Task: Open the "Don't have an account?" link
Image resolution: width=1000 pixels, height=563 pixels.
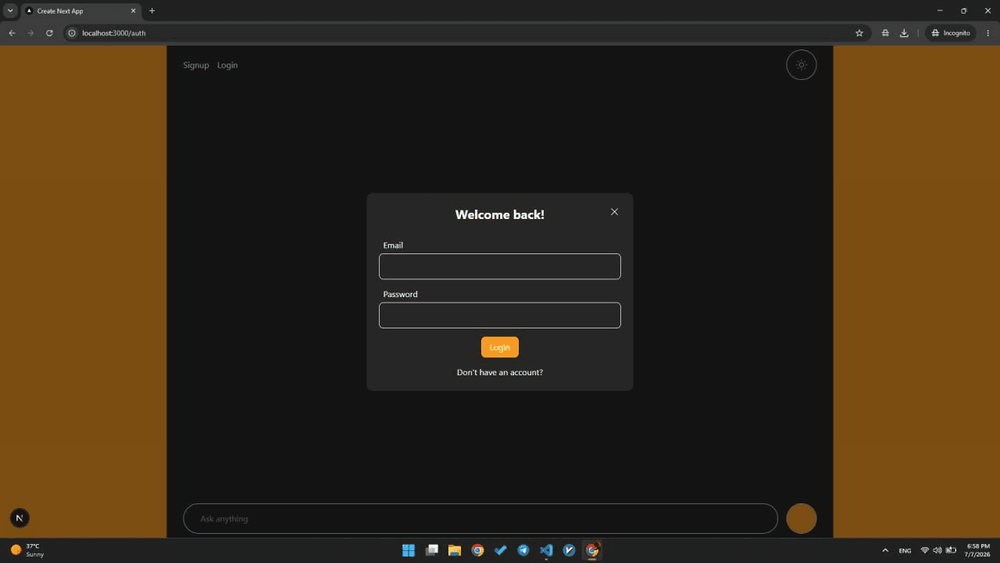Action: coord(499,372)
